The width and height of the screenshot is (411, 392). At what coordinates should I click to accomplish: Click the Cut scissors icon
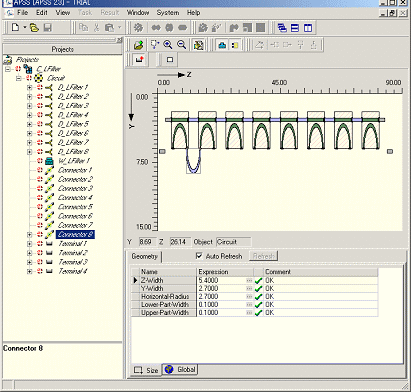[97, 27]
